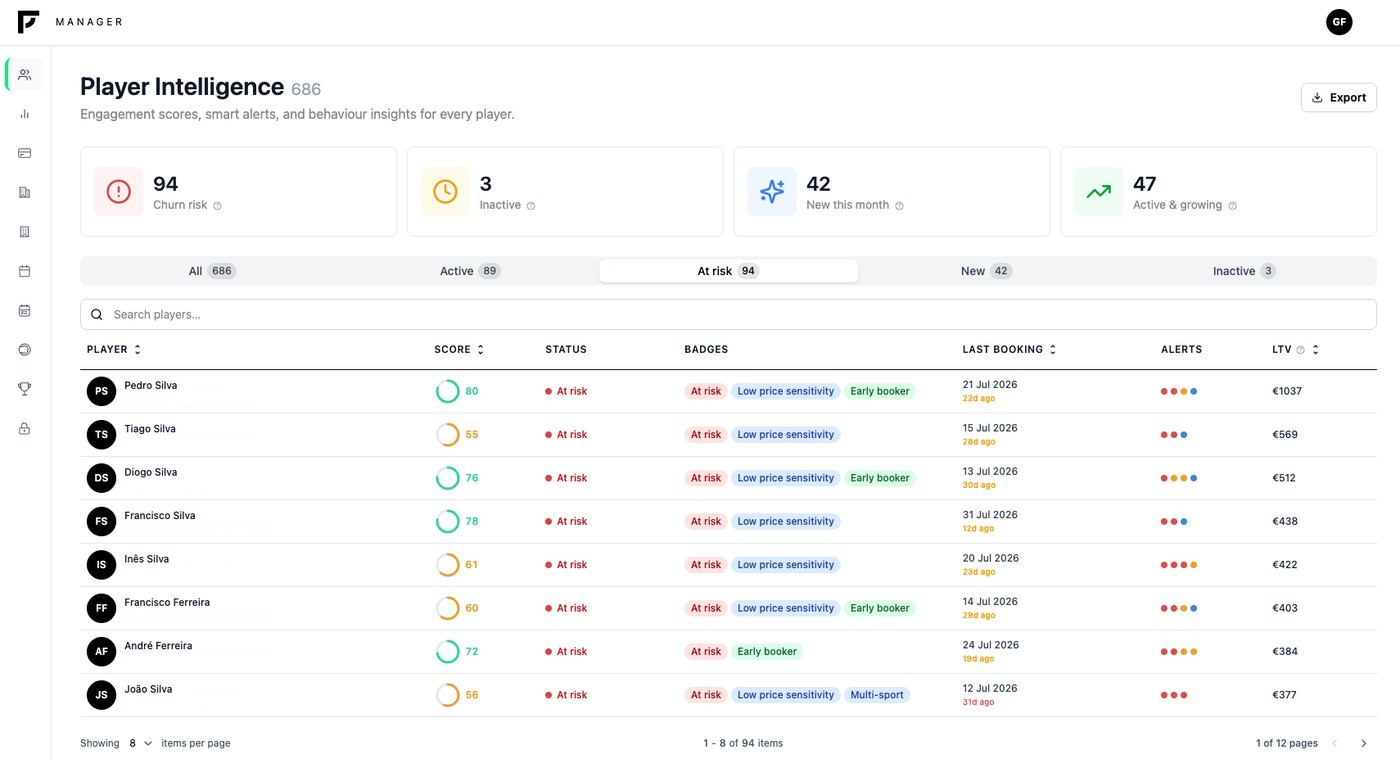1400x760 pixels.
Task: Open Francisco Ferreira's player name
Action: tap(167, 603)
